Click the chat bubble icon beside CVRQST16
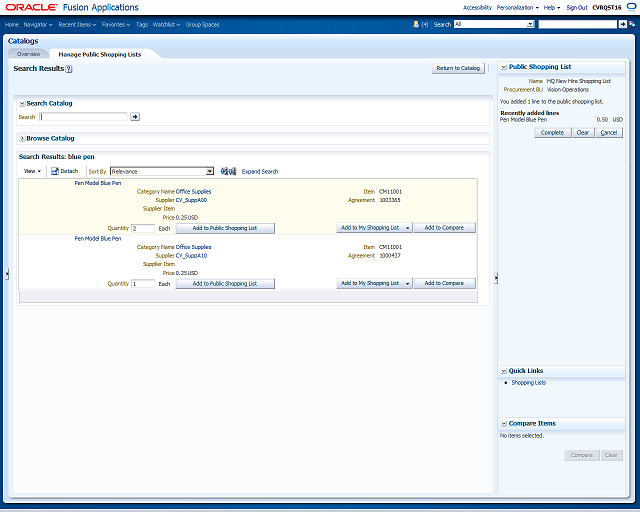Screen dimensions: 640x512 (x=631, y=7)
